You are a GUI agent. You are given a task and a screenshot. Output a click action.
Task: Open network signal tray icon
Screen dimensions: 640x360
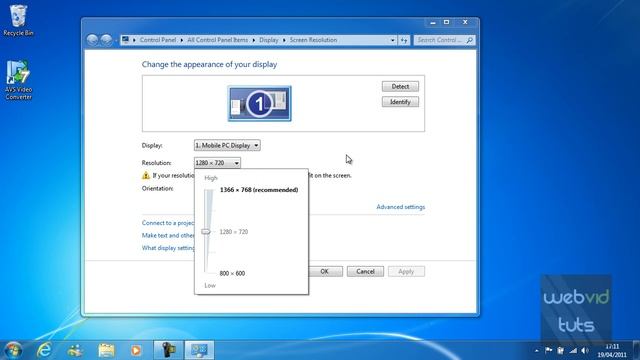[573, 350]
